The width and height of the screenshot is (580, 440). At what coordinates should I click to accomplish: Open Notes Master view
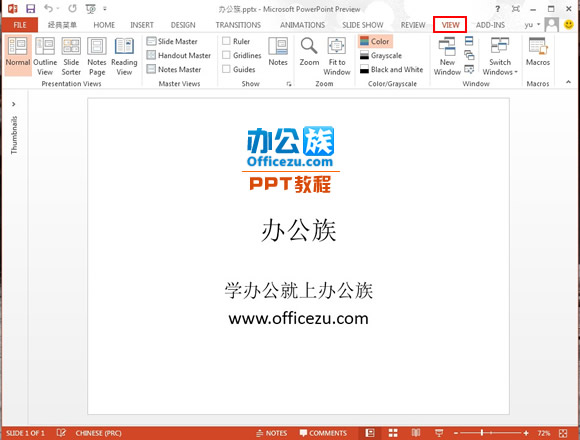(x=174, y=69)
